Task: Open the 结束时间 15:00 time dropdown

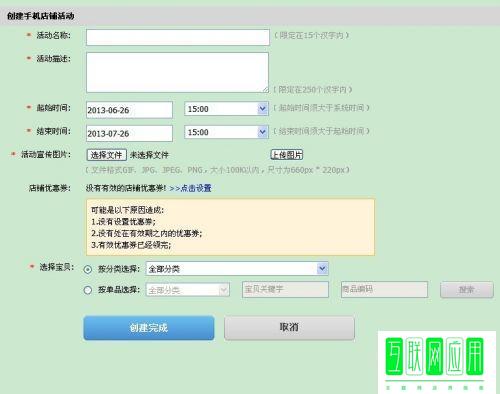Action: coord(226,132)
